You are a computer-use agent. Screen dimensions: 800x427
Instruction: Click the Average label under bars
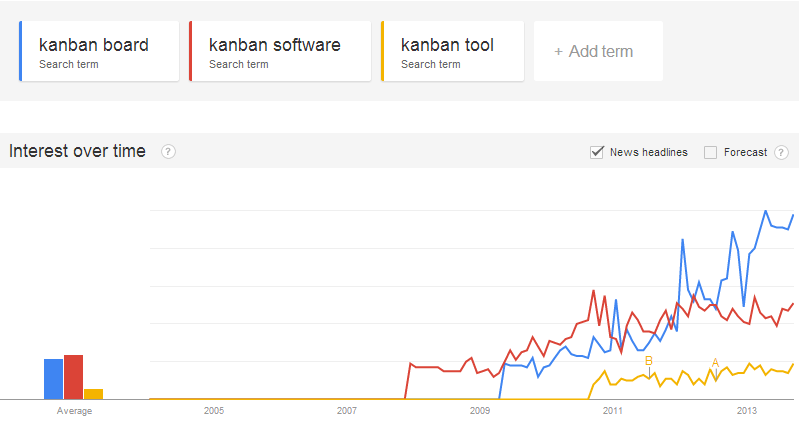tap(74, 410)
